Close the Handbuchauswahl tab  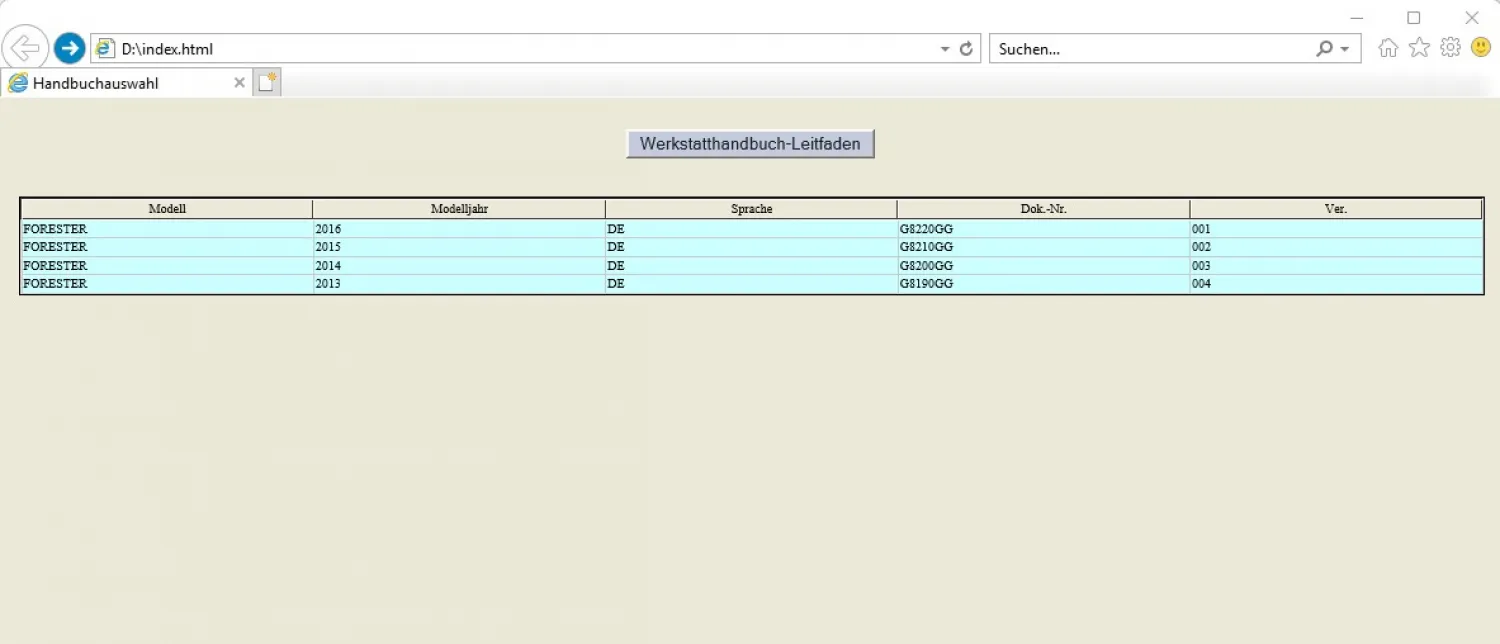coord(239,83)
